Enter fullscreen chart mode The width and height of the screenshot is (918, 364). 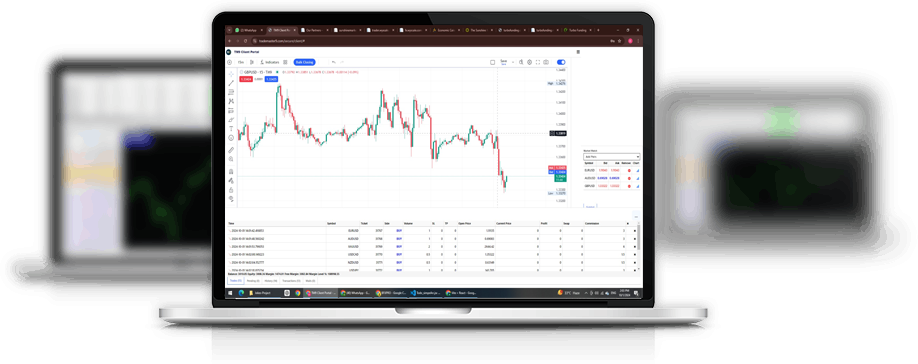pyautogui.click(x=537, y=62)
